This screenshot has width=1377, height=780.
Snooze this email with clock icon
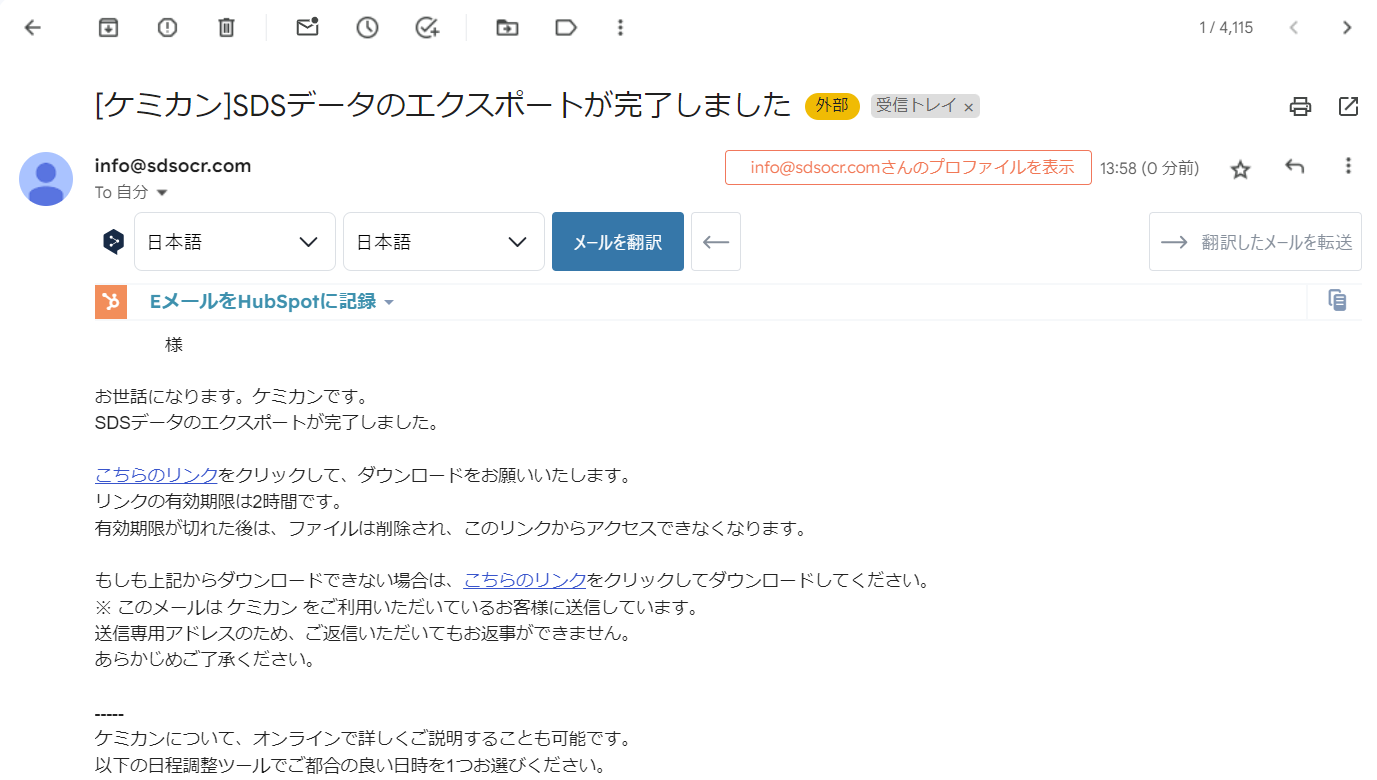click(x=367, y=28)
